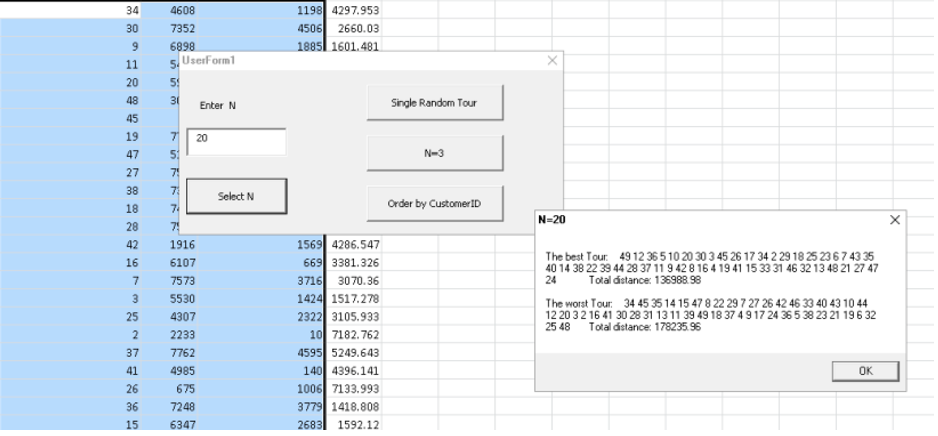The image size is (938, 436).
Task: Select the cell containing 7352
Action: click(170, 28)
